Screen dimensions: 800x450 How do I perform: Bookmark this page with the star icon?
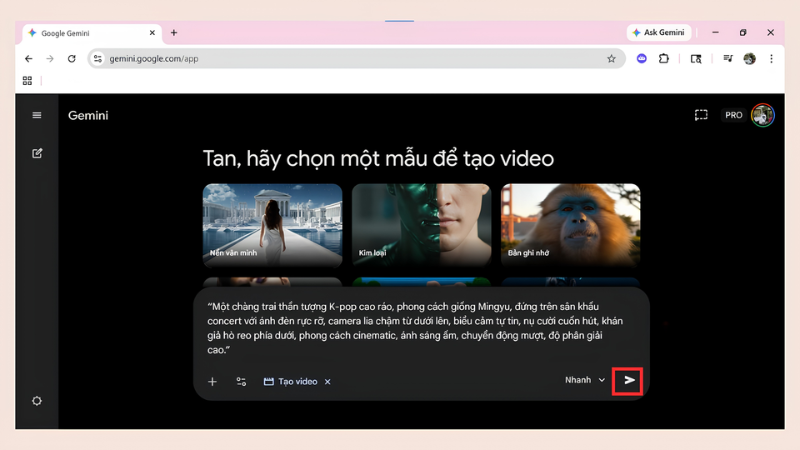point(611,59)
